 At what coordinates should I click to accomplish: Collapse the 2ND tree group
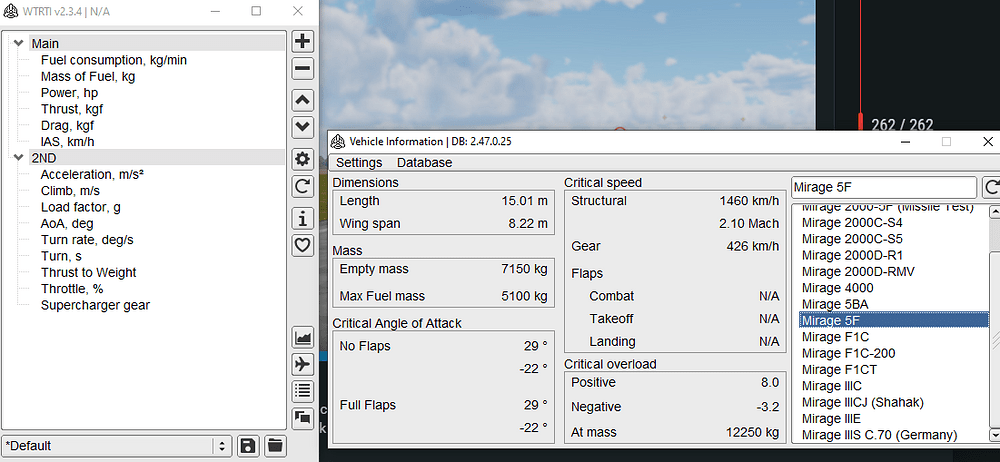click(18, 158)
